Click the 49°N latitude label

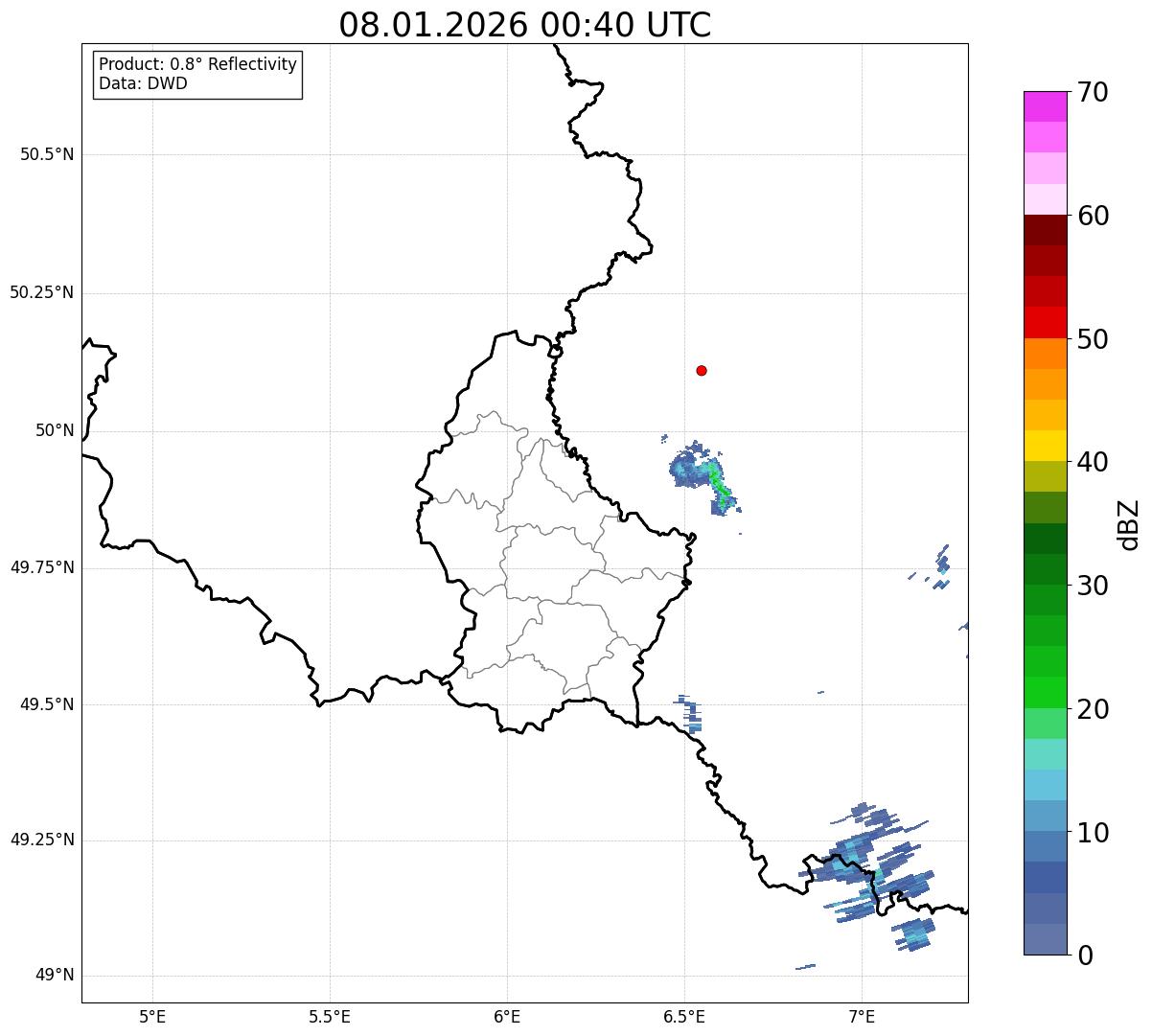(55, 976)
